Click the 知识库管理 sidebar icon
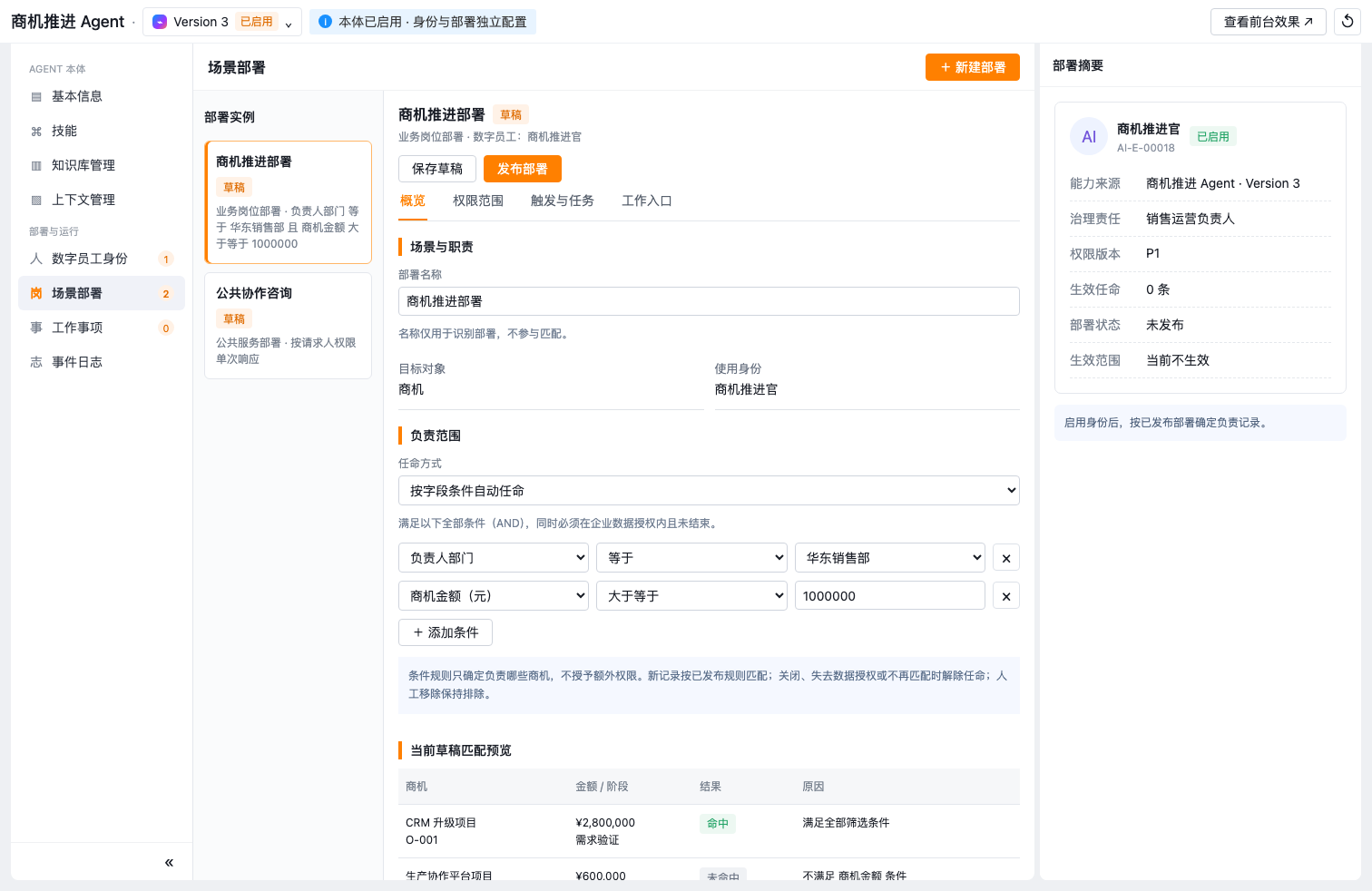This screenshot has width=1372, height=891. (x=36, y=165)
